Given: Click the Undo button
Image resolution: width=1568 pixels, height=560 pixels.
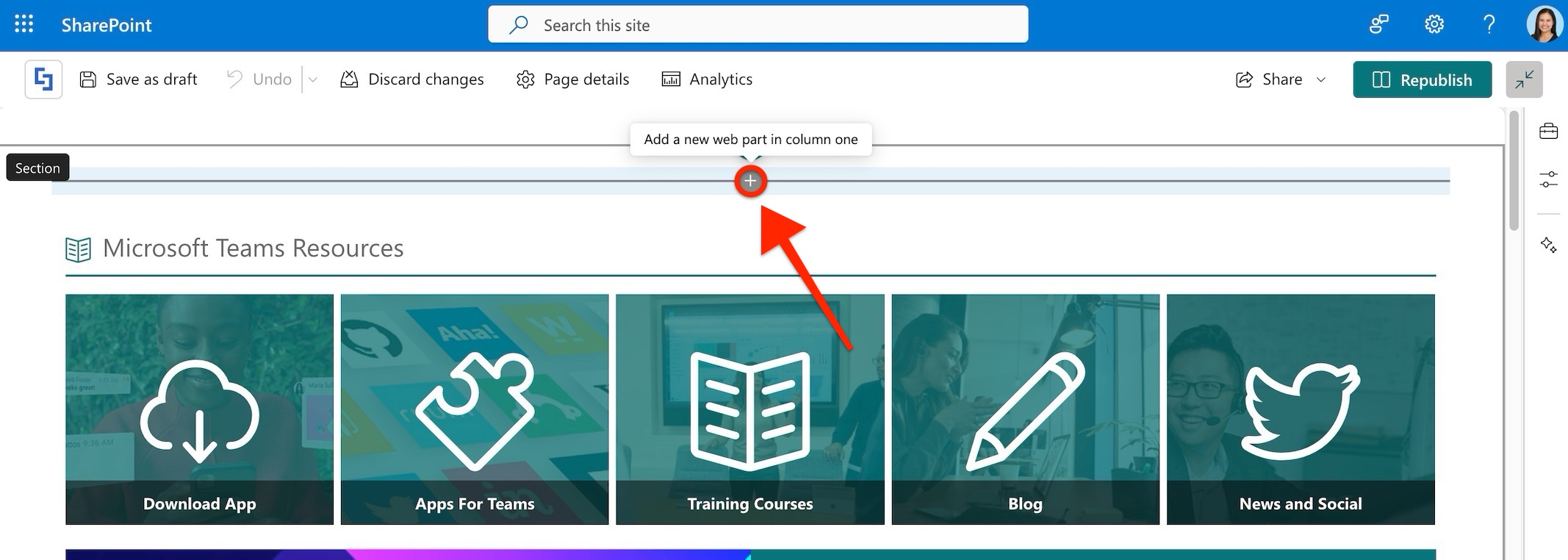Looking at the screenshot, I should coord(259,79).
